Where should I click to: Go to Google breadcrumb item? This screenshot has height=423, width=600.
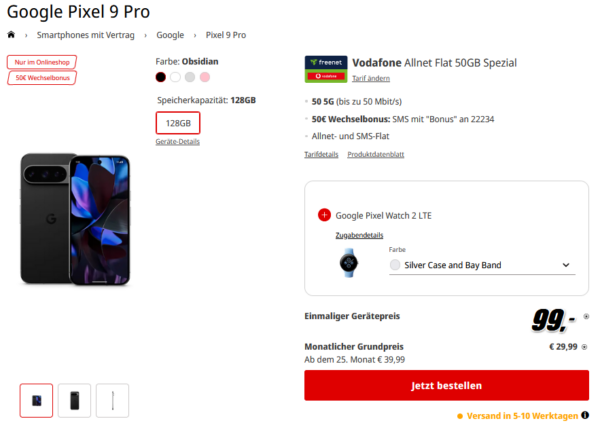[x=170, y=35]
